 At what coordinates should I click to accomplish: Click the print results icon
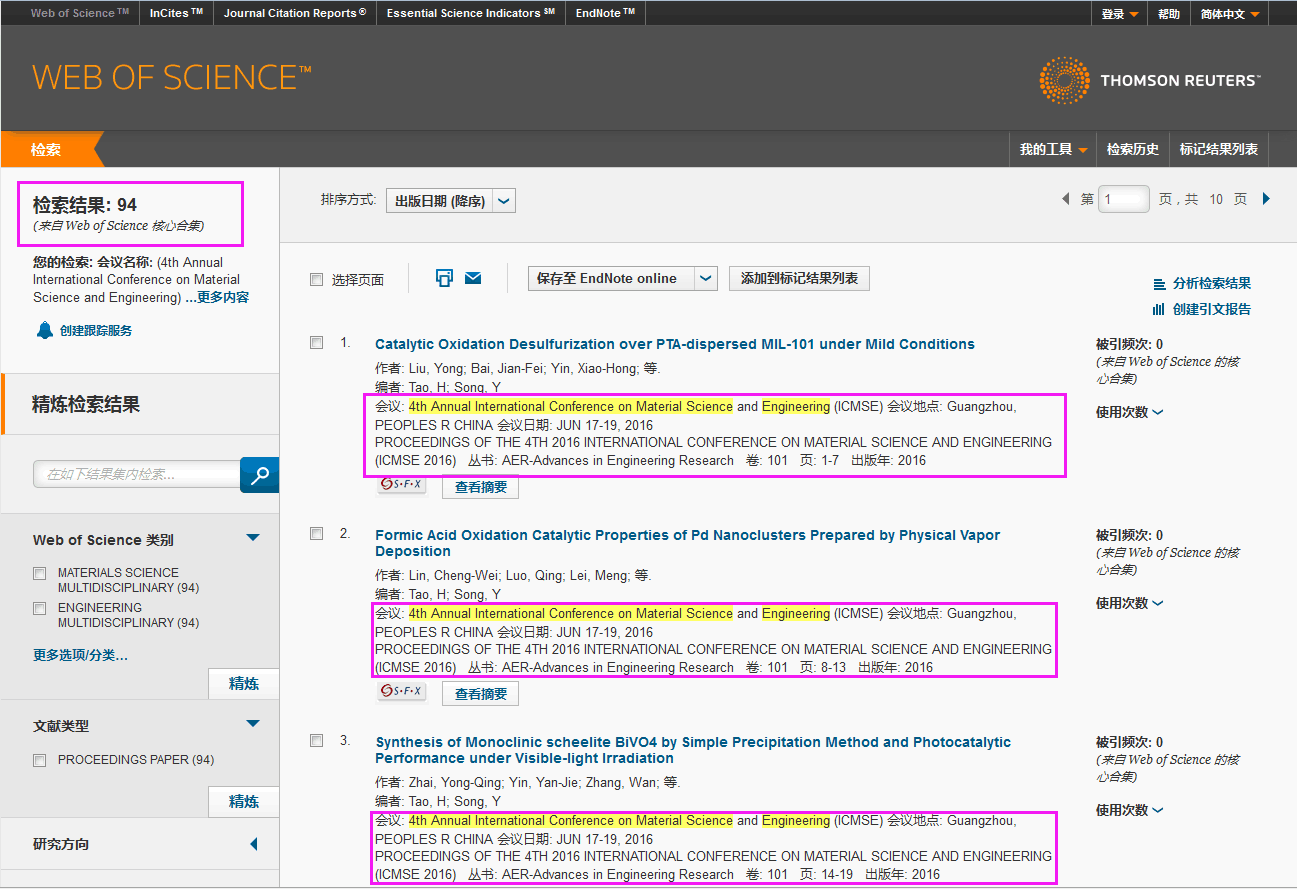tap(445, 278)
